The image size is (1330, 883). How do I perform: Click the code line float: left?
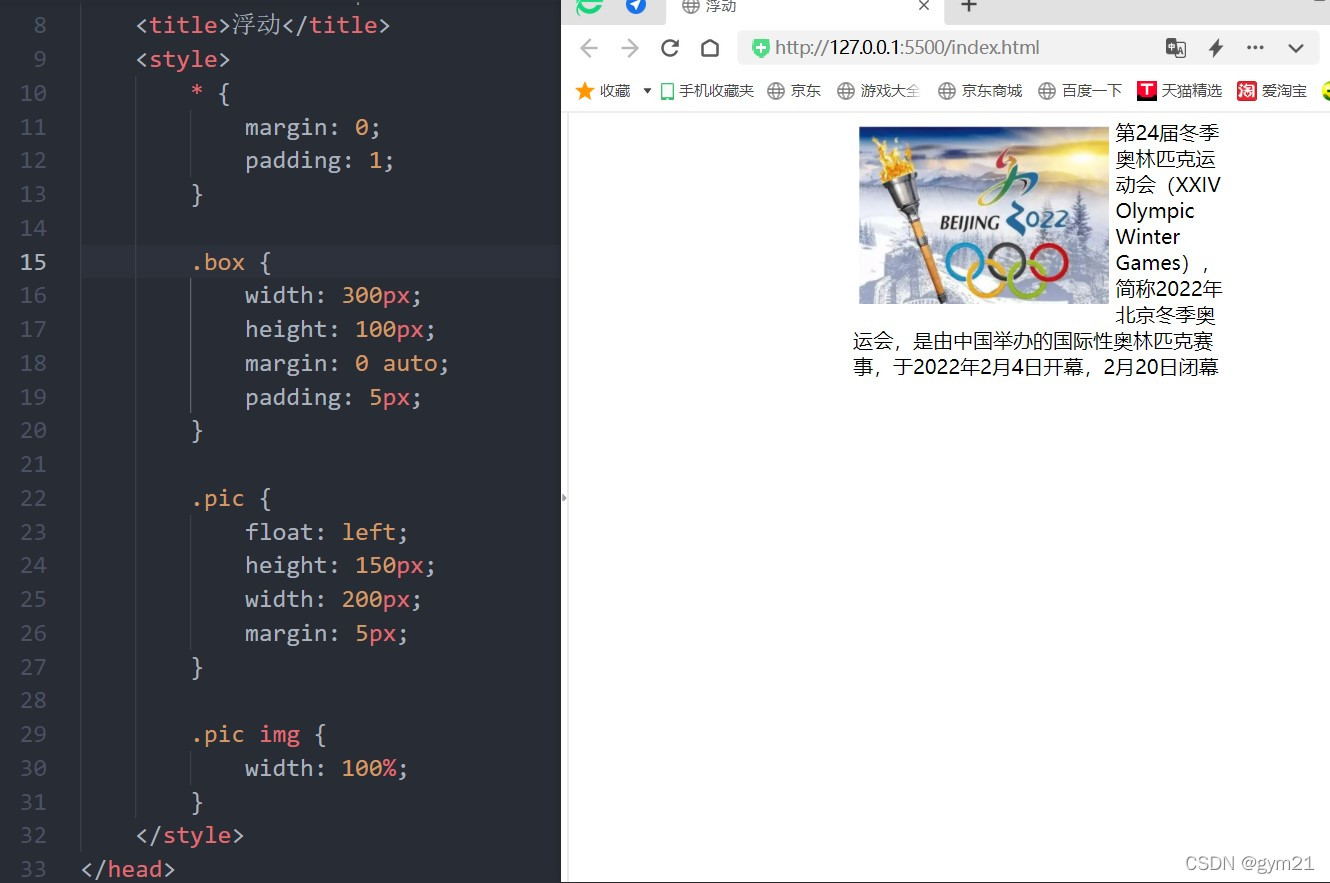(327, 532)
